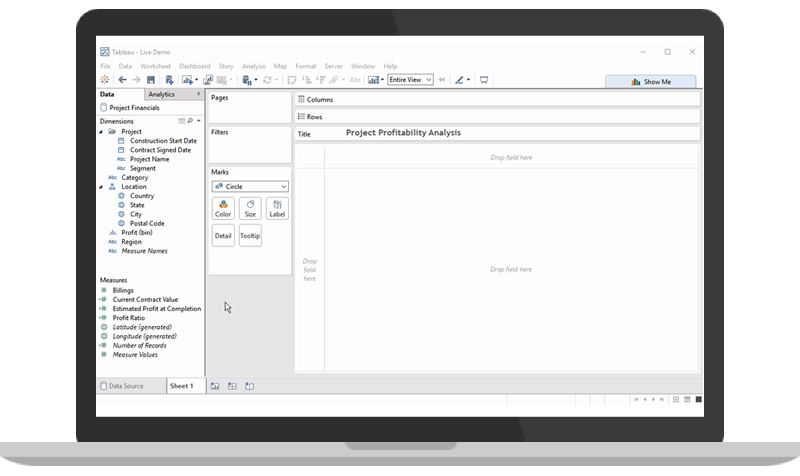Open the File menu

click(105, 66)
